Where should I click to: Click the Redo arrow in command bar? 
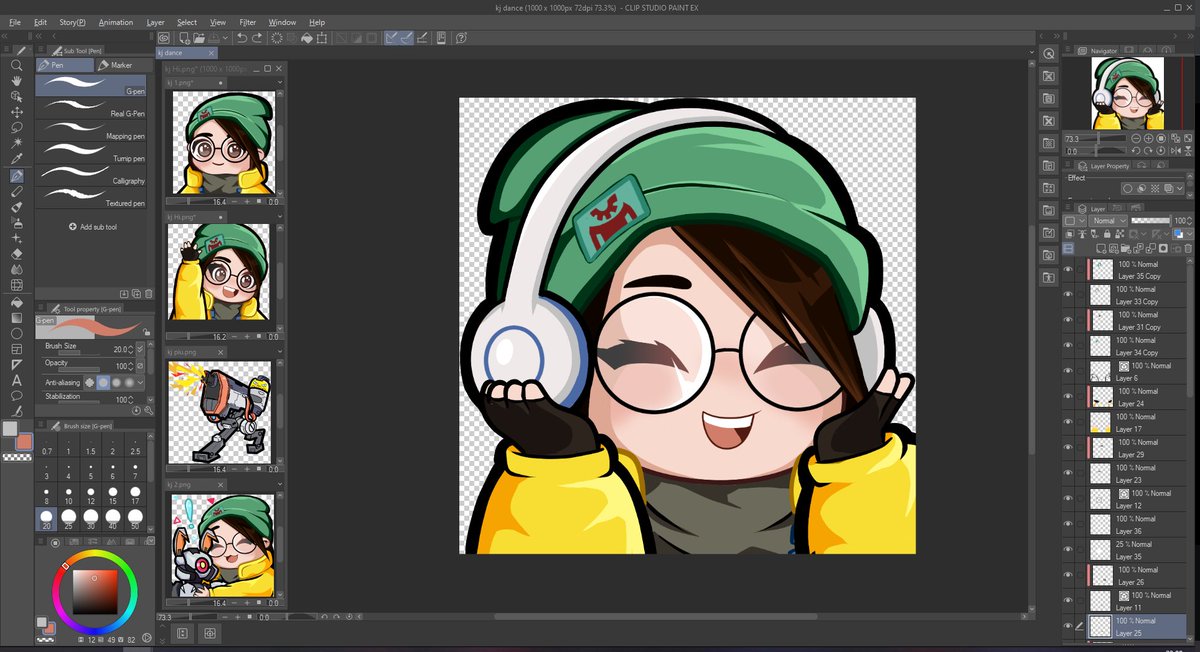(258, 38)
